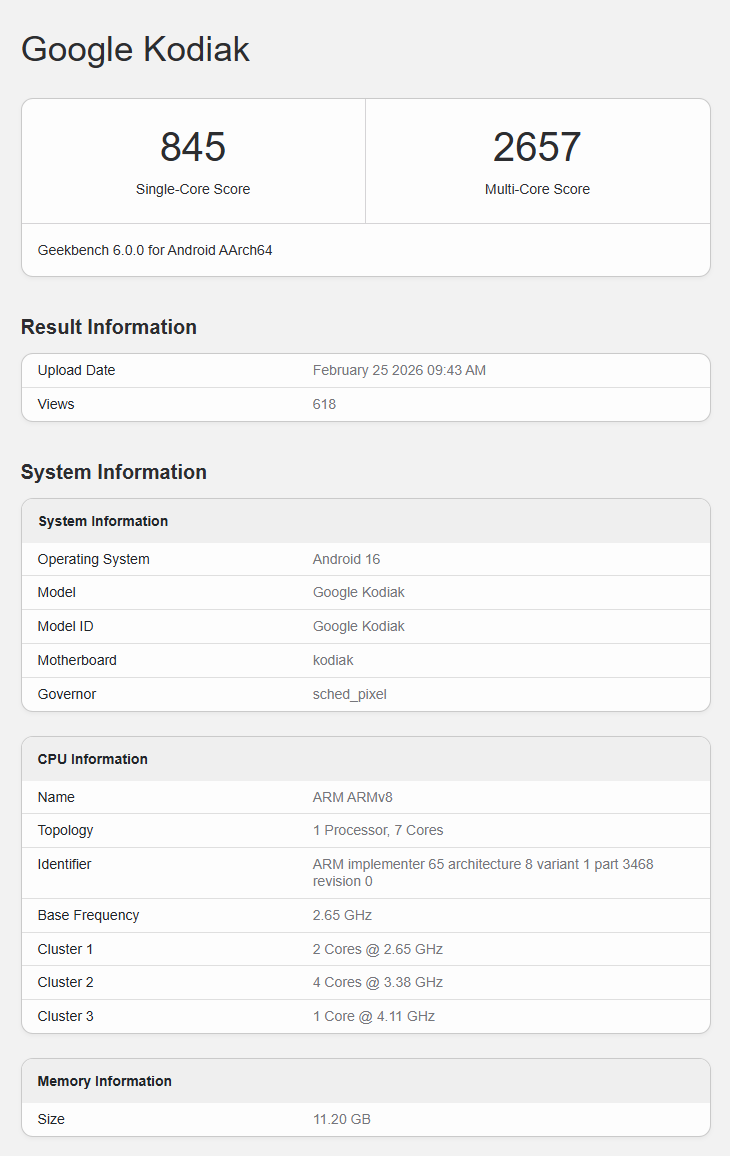Click the memory size 11.20 GB
Screen dimensions: 730x1156
[342, 1119]
